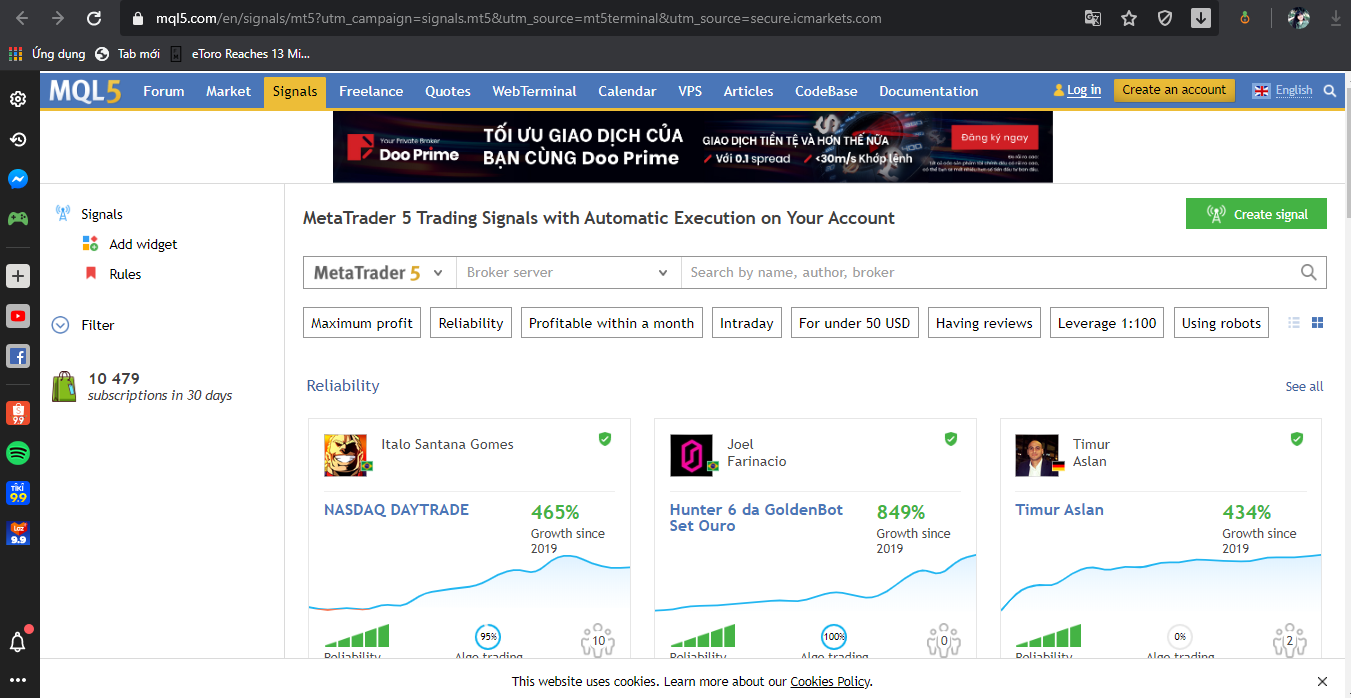The width and height of the screenshot is (1351, 698).
Task: Click Create an account button
Action: click(x=1174, y=90)
